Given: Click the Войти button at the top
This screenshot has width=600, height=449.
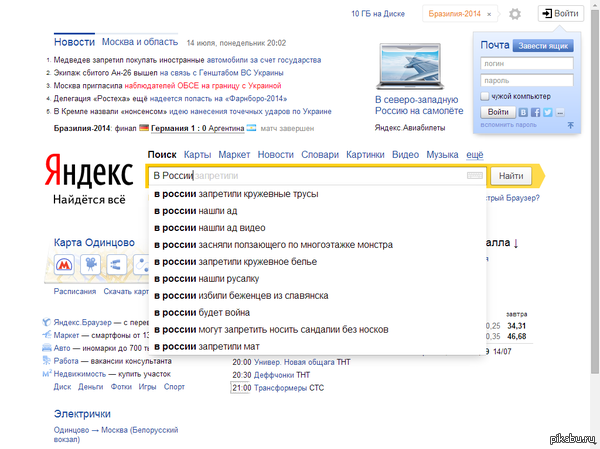Looking at the screenshot, I should (x=561, y=13).
